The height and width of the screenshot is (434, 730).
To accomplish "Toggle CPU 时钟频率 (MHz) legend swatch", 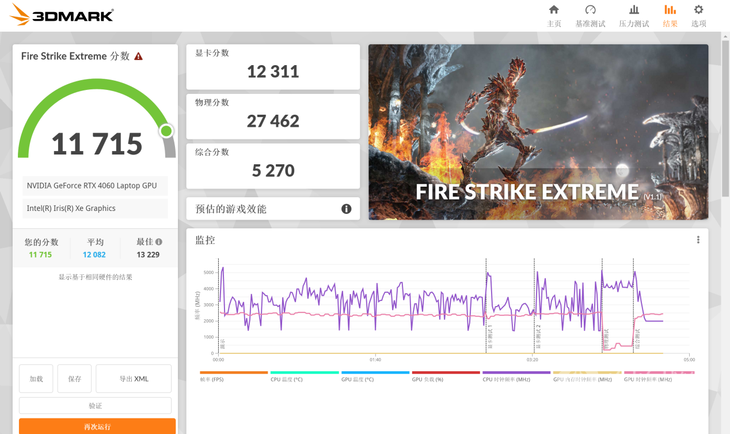I will coord(516,373).
